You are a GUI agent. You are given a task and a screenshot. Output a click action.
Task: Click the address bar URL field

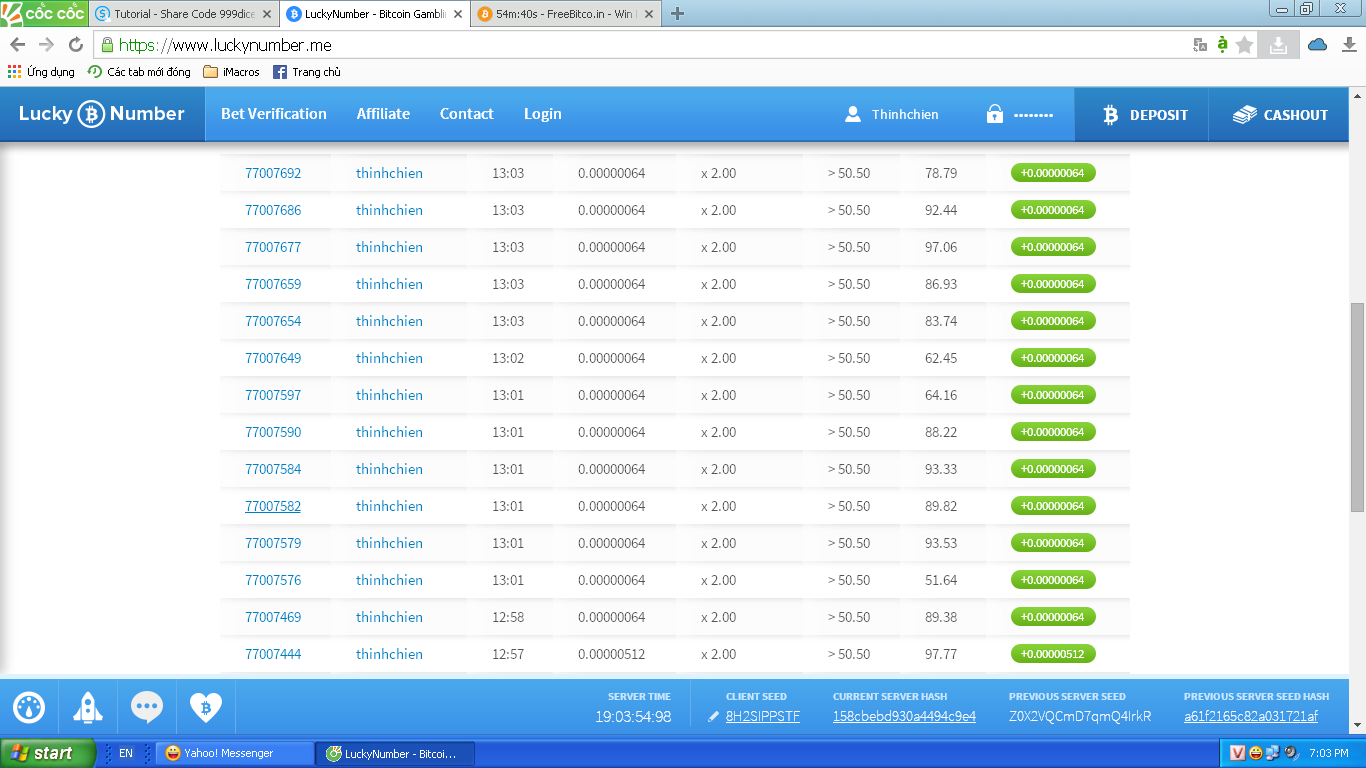(x=640, y=45)
